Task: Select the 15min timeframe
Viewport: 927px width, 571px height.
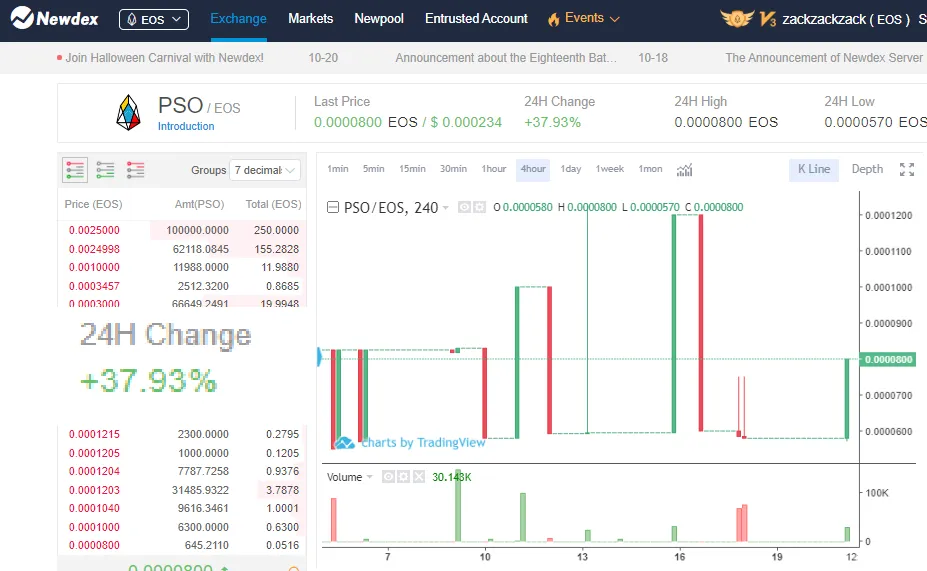Action: 412,169
